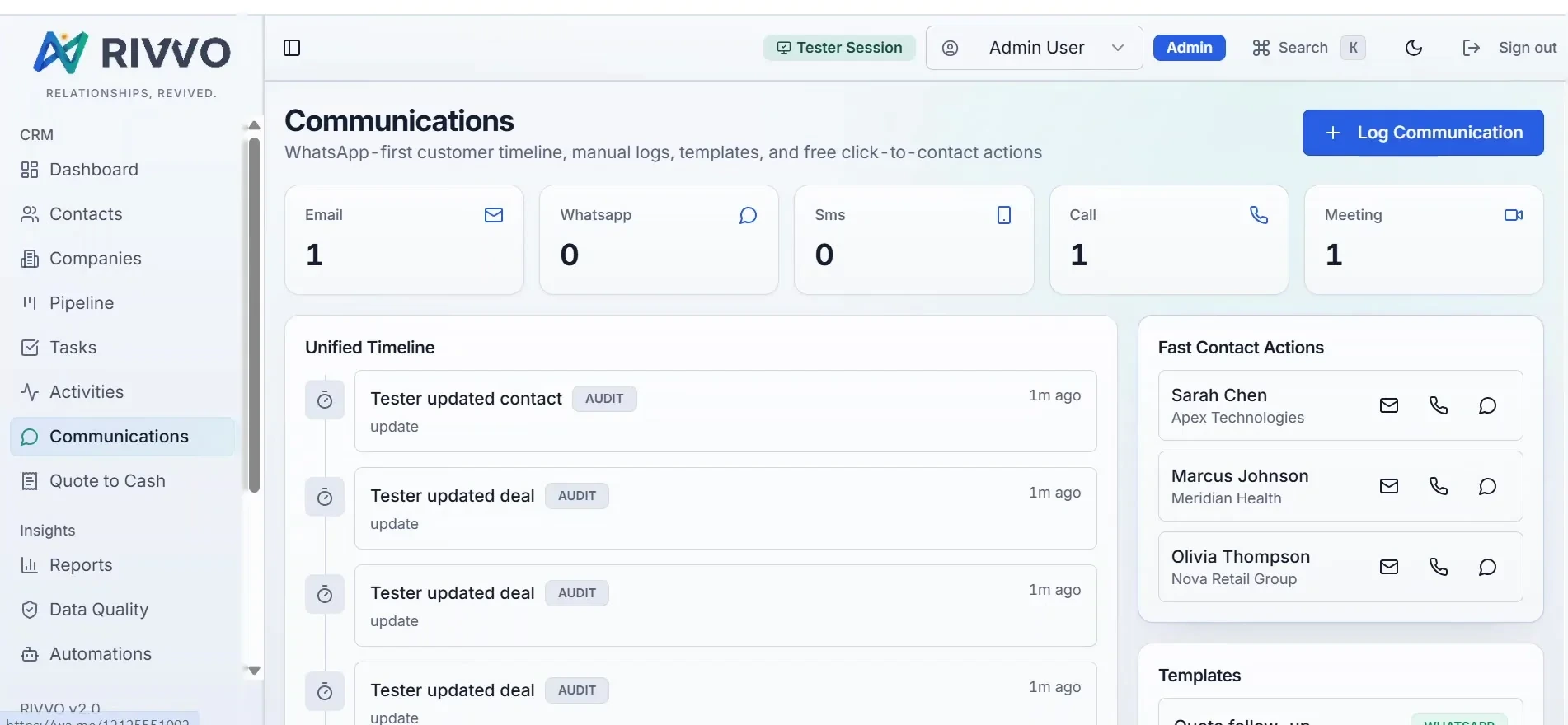This screenshot has height=725, width=1568.
Task: Click the Tester Session badge
Action: click(x=839, y=48)
